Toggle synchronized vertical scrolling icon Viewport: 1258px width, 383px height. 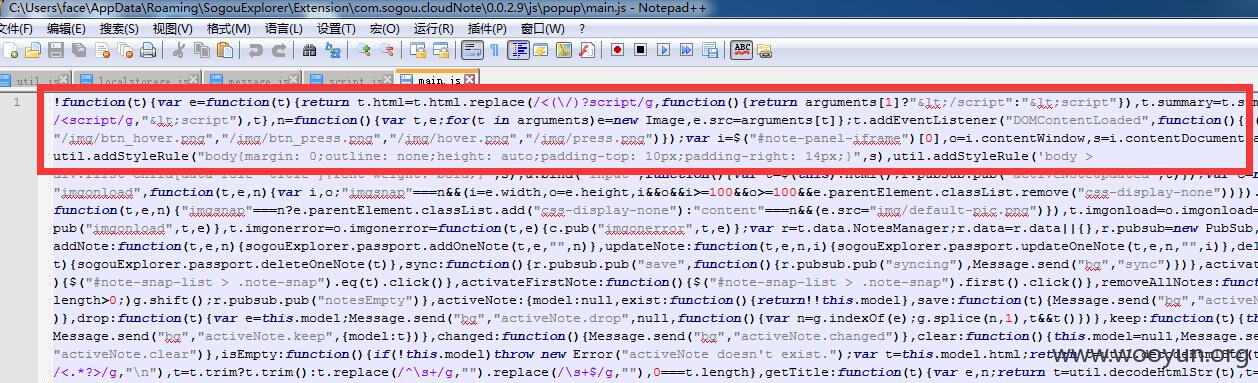click(417, 50)
